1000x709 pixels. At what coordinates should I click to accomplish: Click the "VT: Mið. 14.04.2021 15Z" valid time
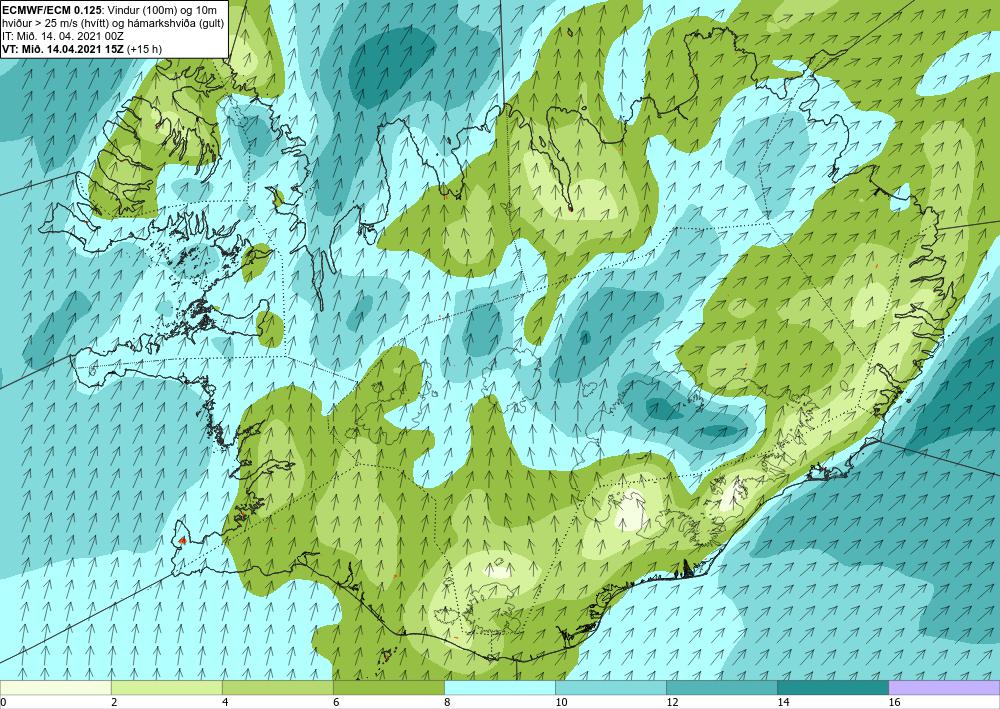pyautogui.click(x=63, y=49)
